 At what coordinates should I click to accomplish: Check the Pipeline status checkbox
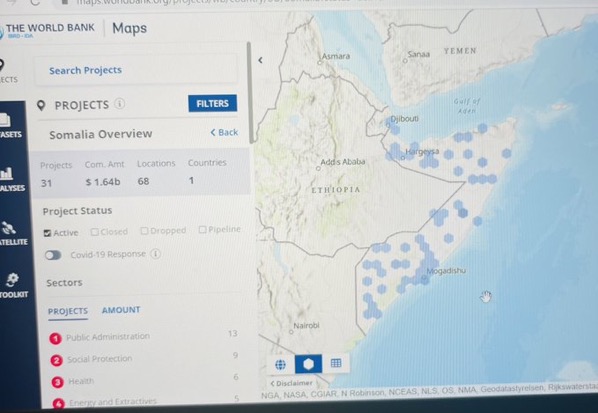click(203, 229)
